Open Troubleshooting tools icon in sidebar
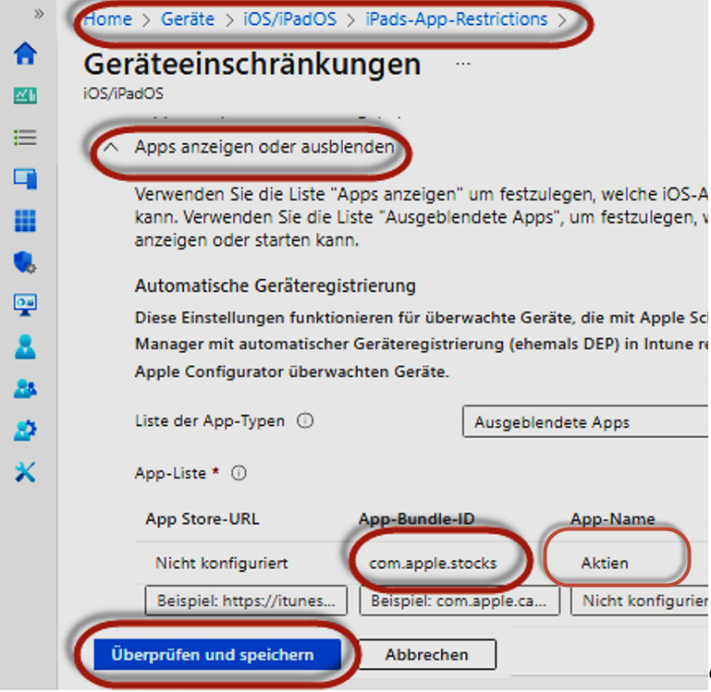The image size is (711, 692). 25,472
